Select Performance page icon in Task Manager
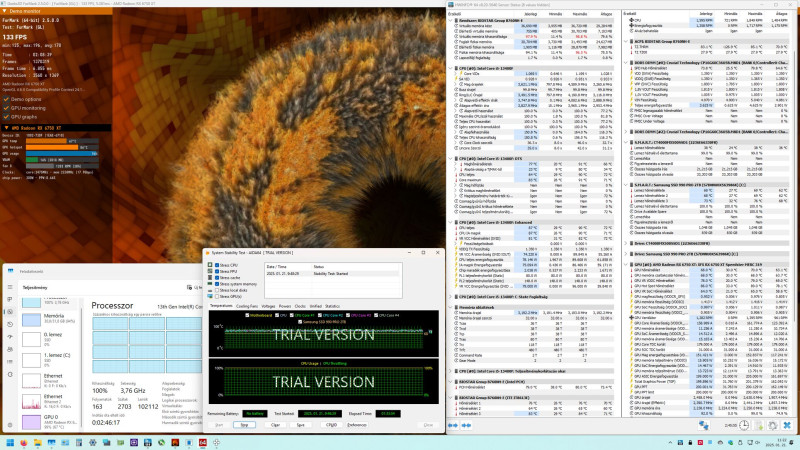Screen dimensions: 800x450 (x=10, y=312)
